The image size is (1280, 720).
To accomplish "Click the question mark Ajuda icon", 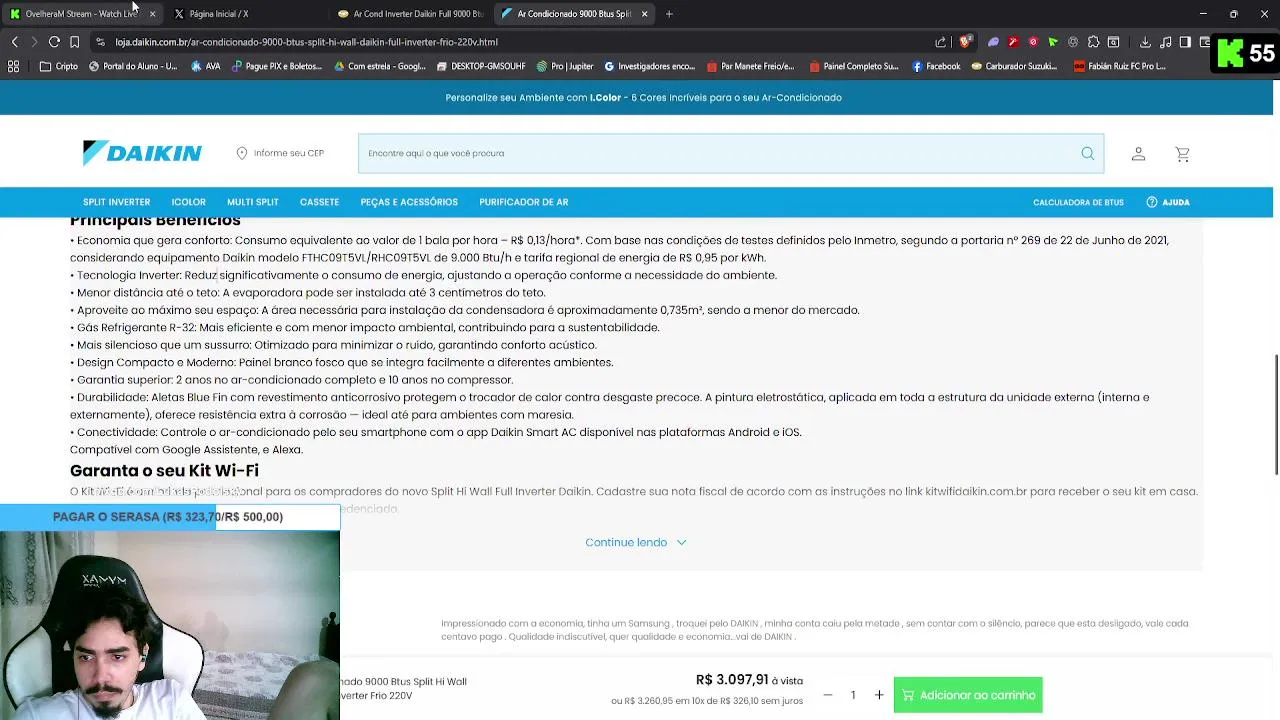I will point(1152,202).
